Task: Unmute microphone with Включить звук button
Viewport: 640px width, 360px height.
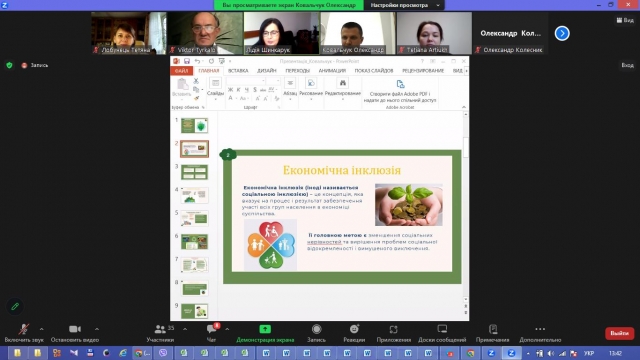Action: coord(24,333)
